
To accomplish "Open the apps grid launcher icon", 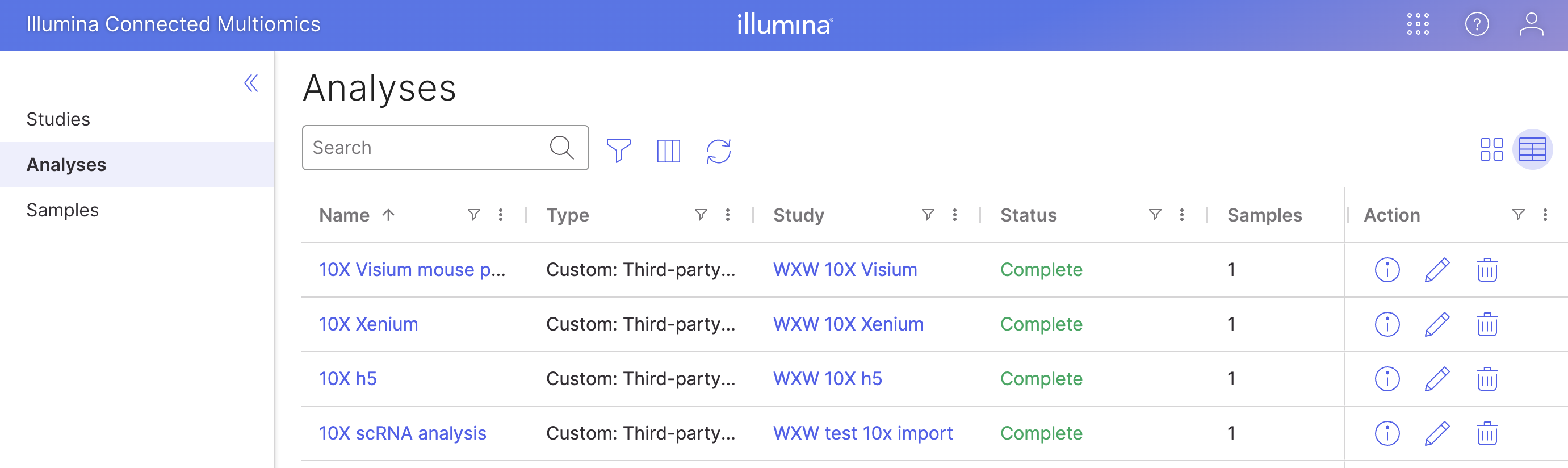I will 1418,24.
